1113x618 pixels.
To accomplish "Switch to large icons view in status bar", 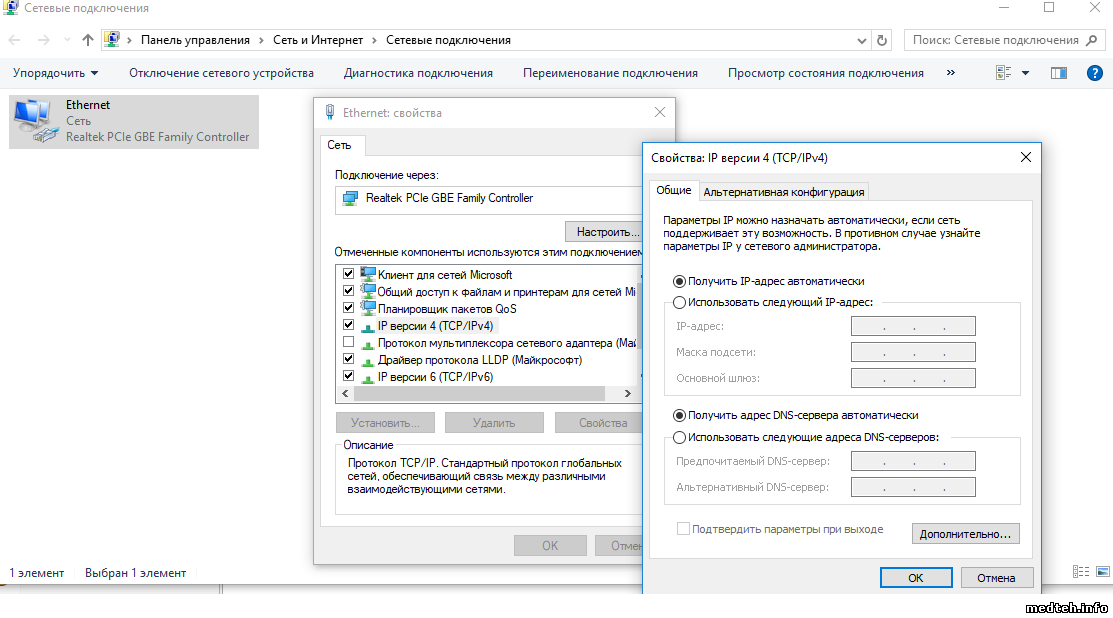I will coord(1102,572).
